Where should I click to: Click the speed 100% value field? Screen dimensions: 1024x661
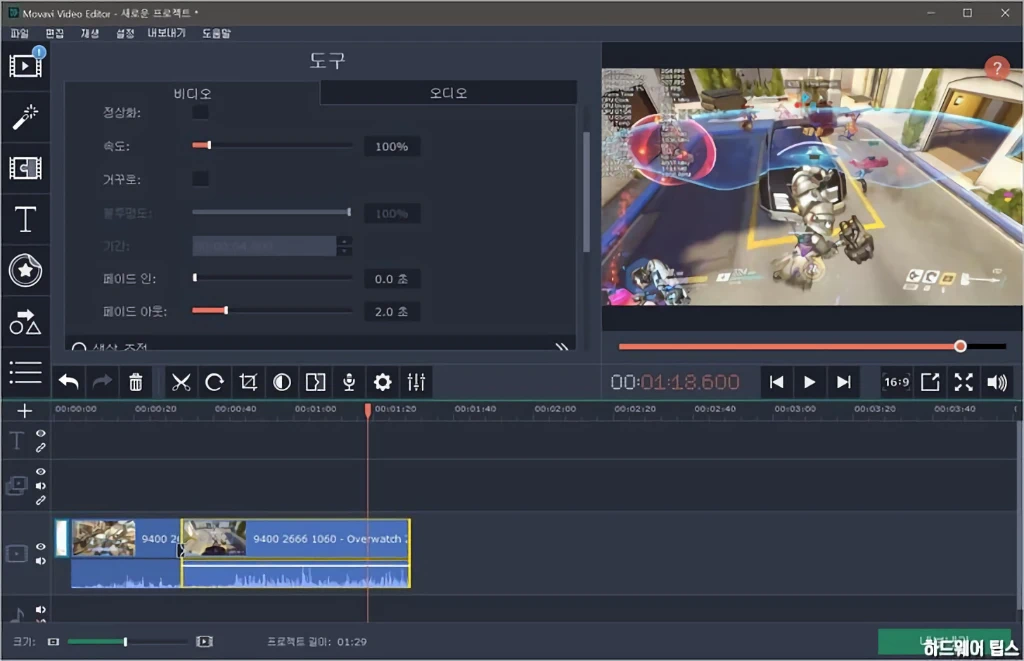(x=392, y=147)
